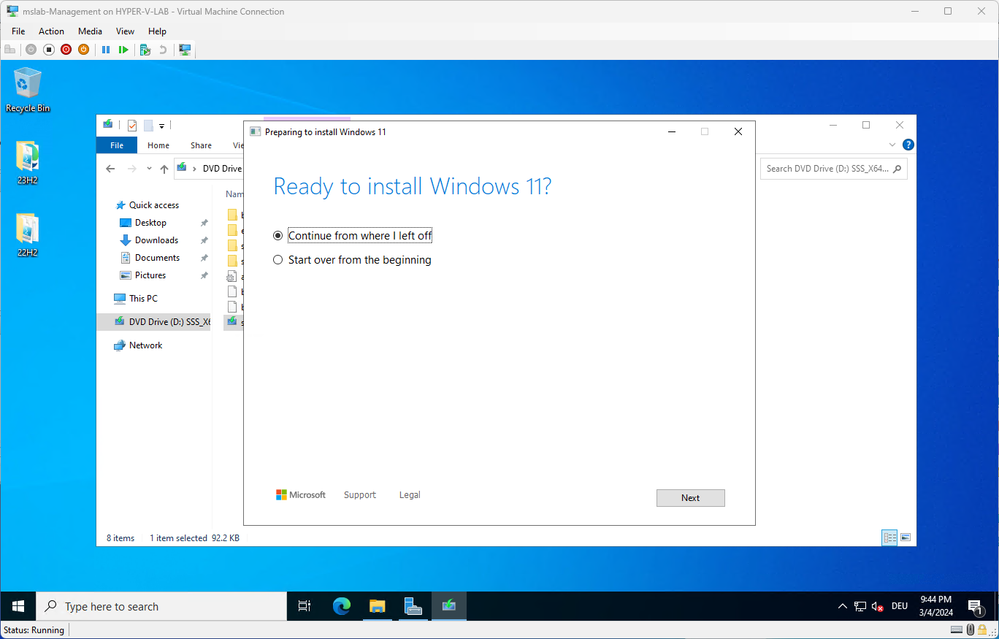Pause the virtual machine
The image size is (999, 639).
click(106, 49)
